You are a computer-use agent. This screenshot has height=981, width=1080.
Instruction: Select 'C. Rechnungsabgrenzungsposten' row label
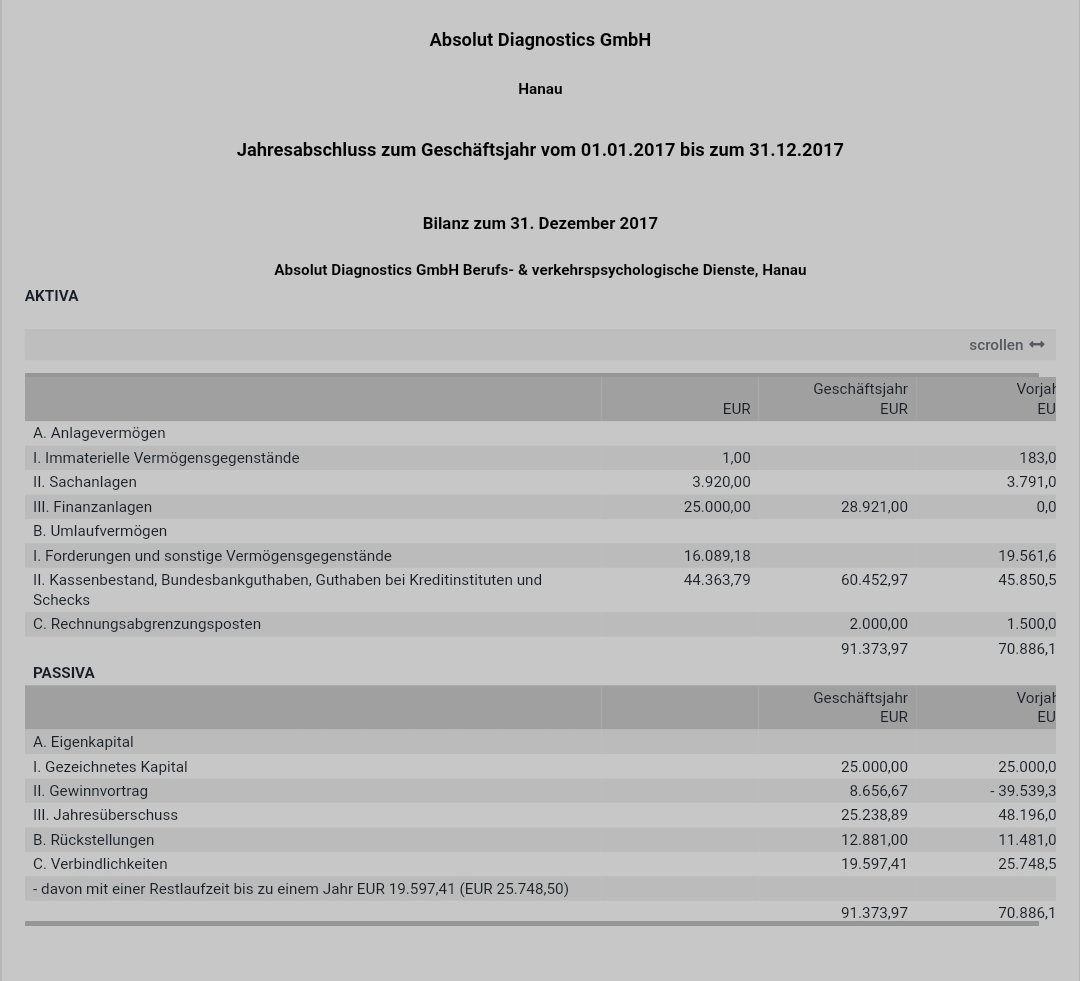[147, 624]
